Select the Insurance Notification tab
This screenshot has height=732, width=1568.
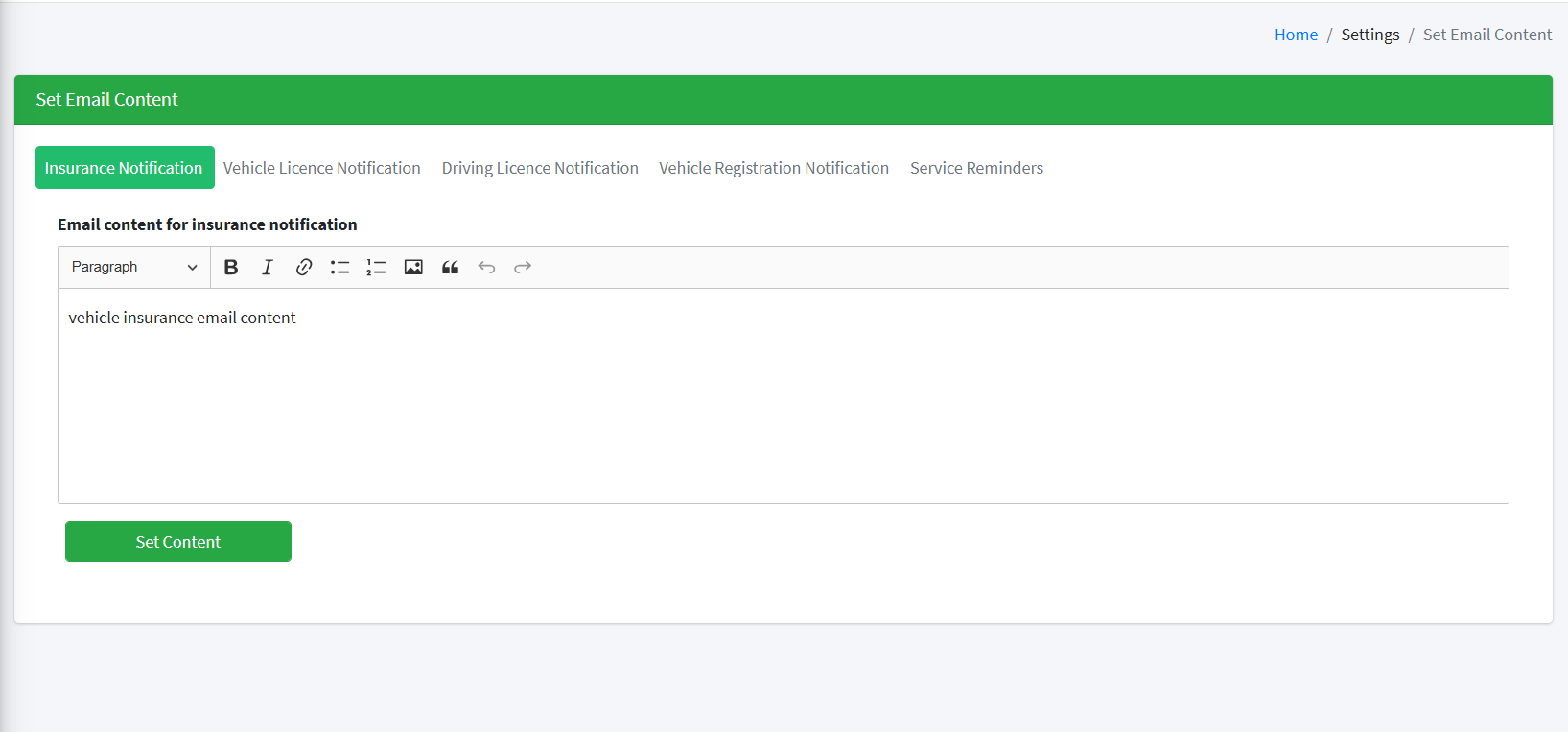[124, 168]
